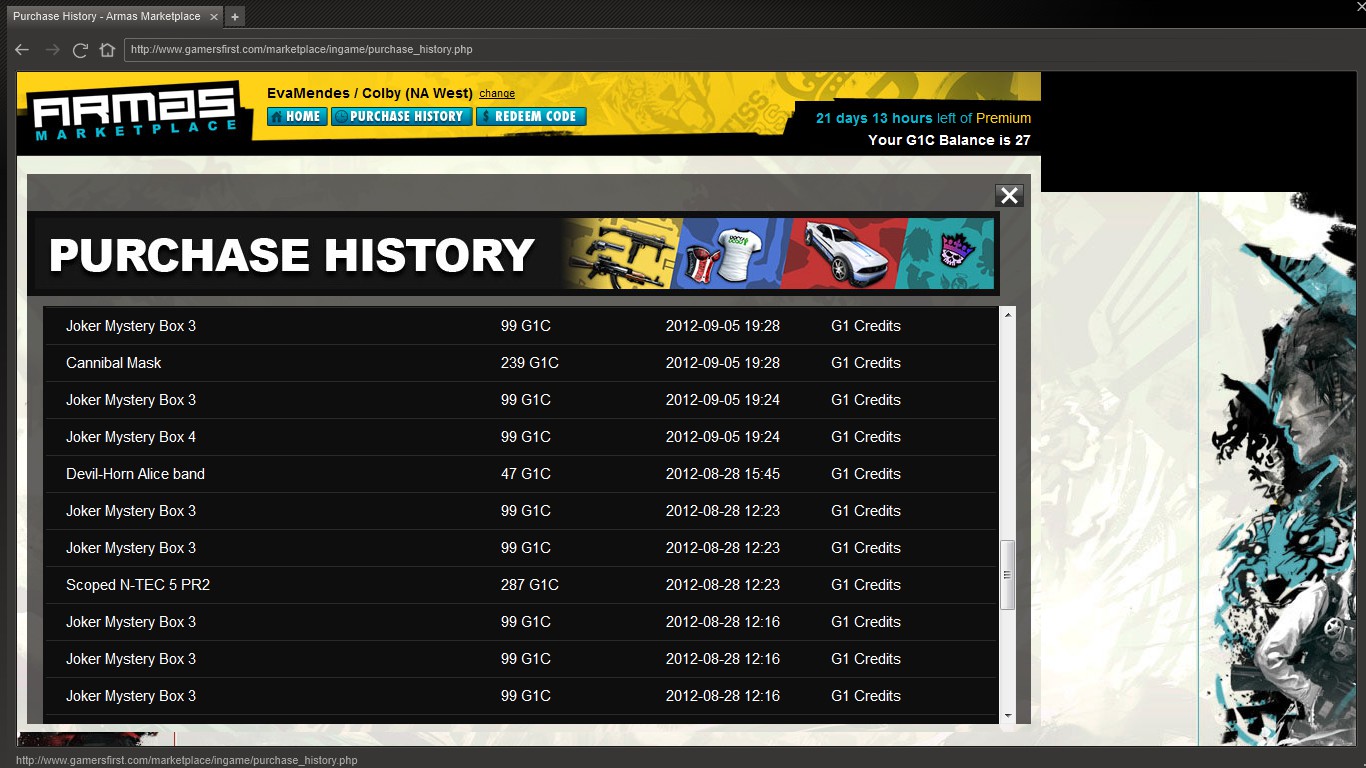Open a new browser tab
Screen dimensions: 1366x768
pos(234,17)
